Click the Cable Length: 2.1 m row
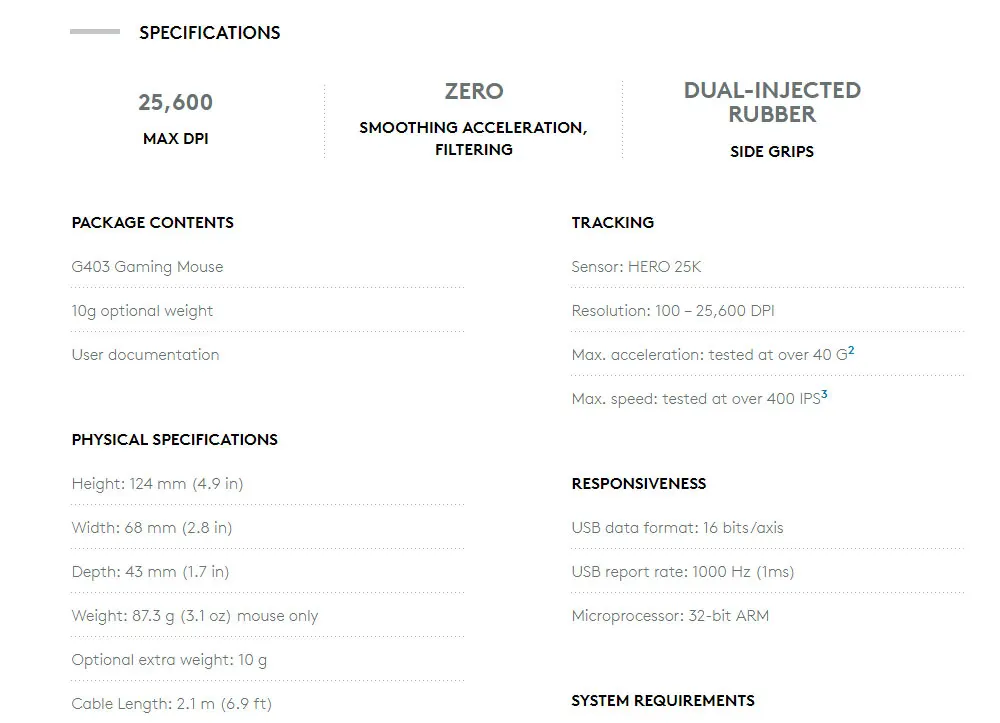 coord(171,704)
